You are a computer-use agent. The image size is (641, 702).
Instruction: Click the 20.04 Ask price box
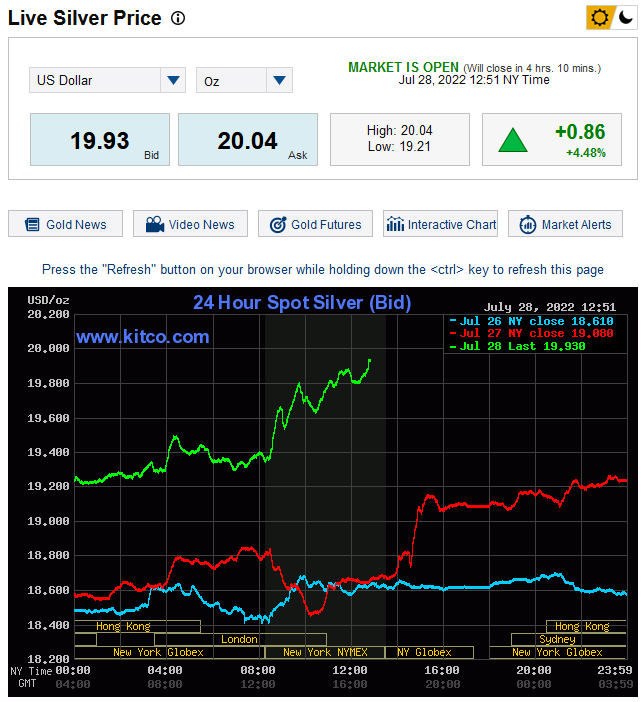coord(248,140)
